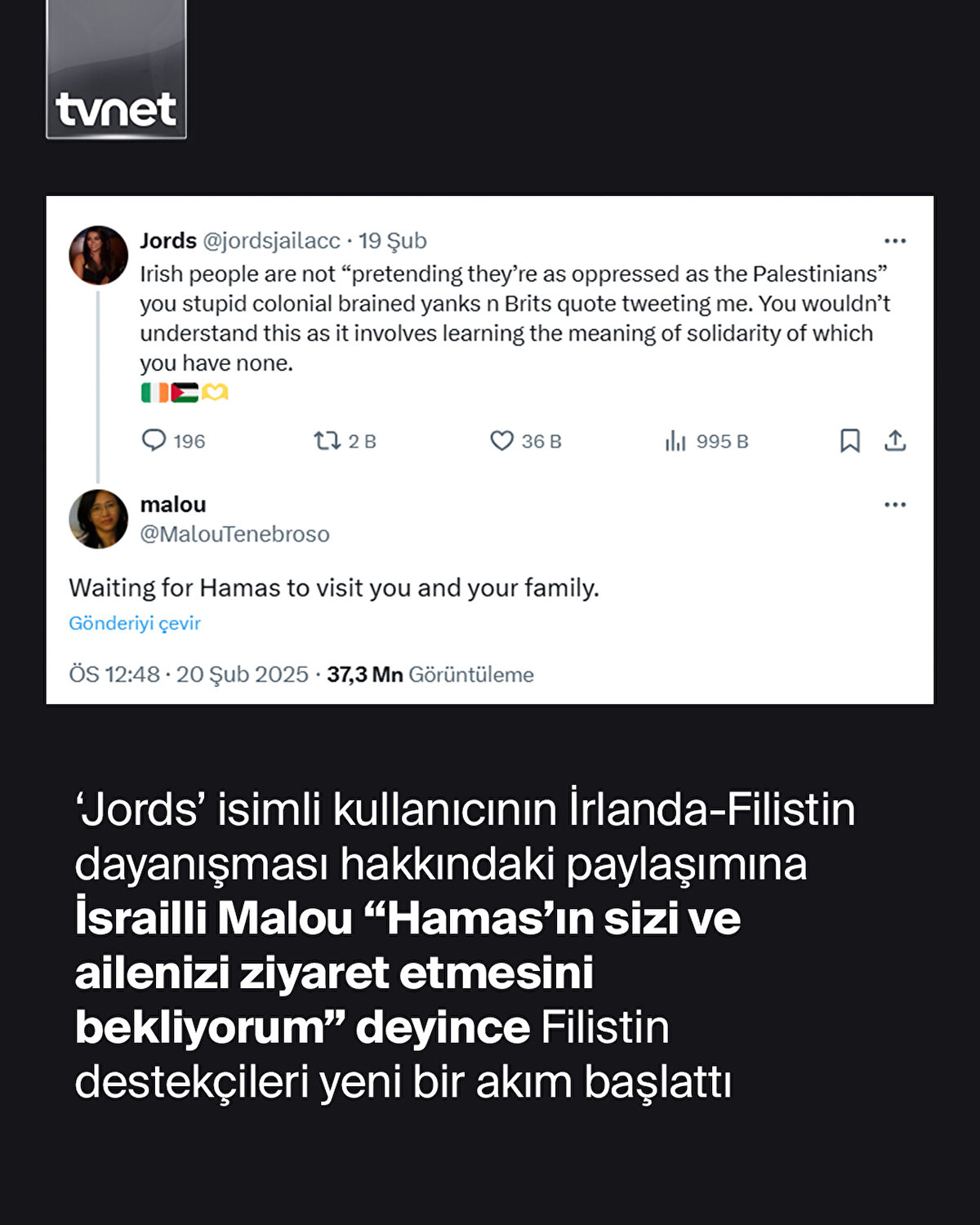The width and height of the screenshot is (980, 1225).
Task: Click the share icon on Jords' tweet
Action: click(x=895, y=441)
